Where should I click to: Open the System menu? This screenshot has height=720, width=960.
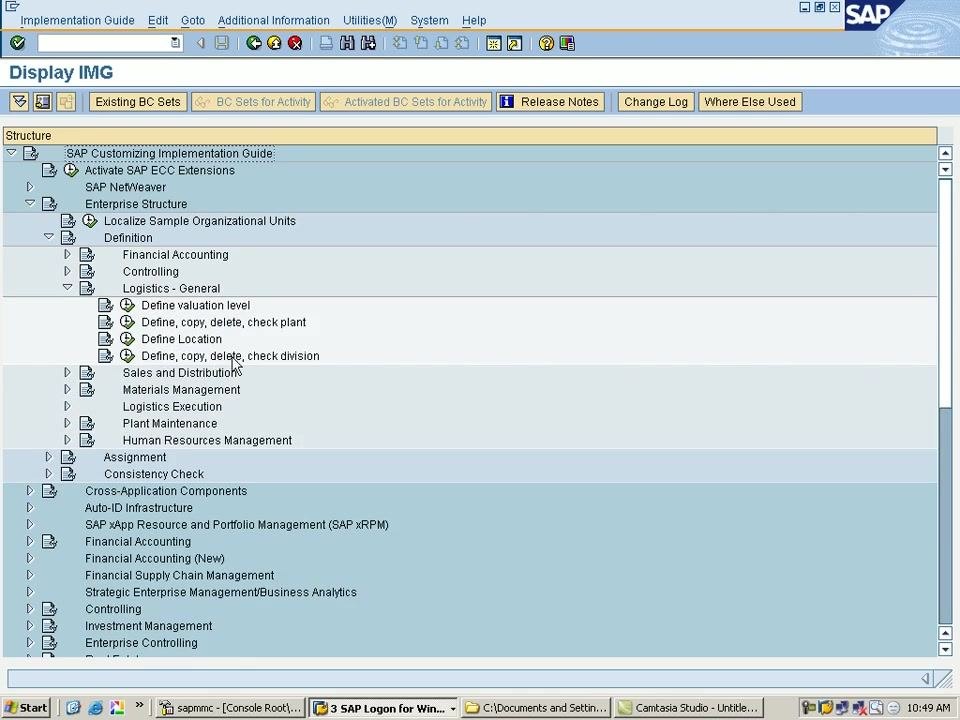pos(429,20)
